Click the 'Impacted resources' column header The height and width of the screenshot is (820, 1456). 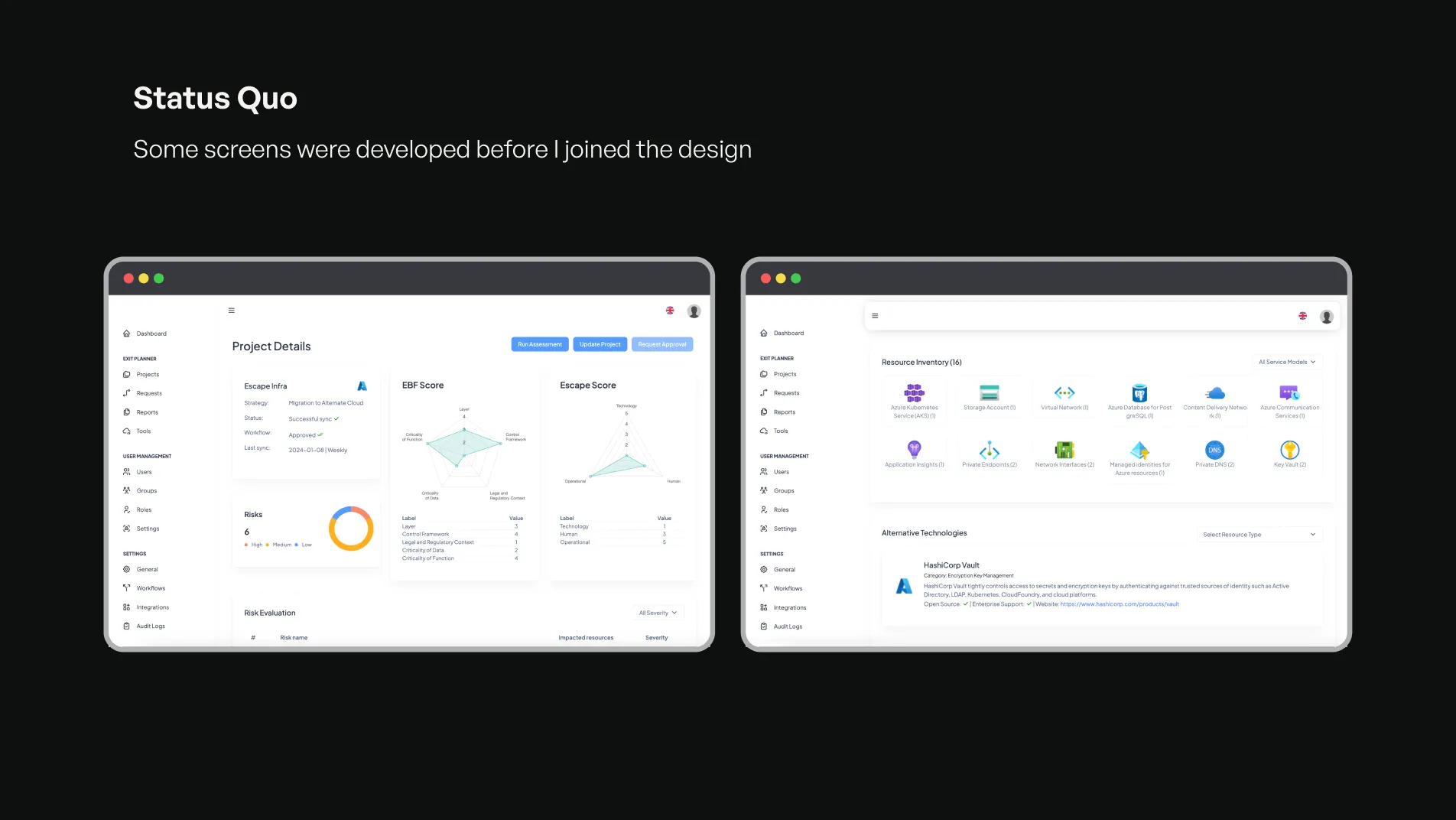586,638
